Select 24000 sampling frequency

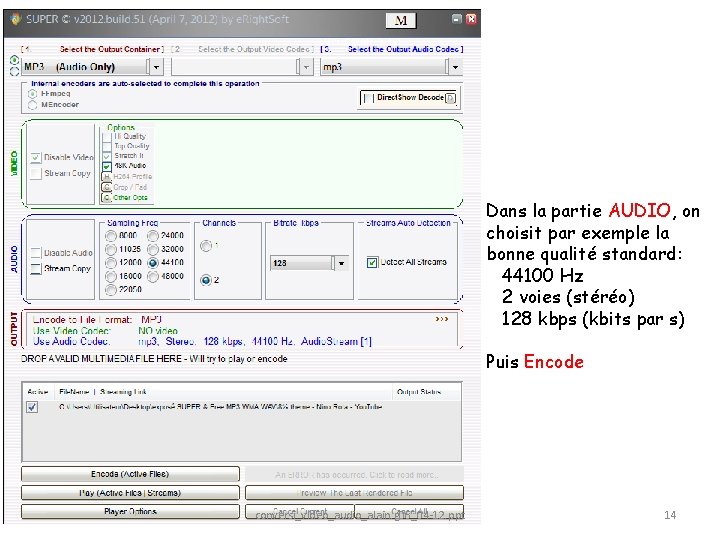[153, 236]
